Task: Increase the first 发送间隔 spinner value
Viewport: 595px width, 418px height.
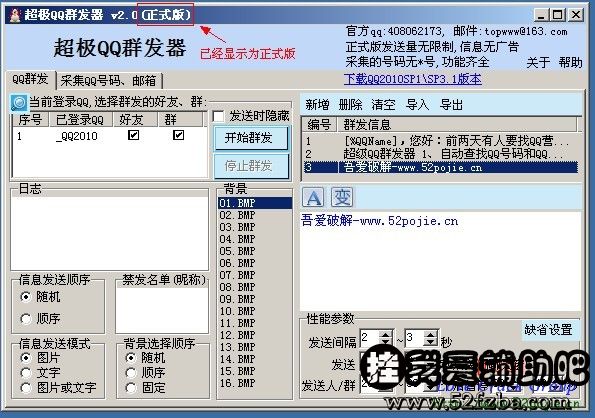Action: tap(386, 334)
